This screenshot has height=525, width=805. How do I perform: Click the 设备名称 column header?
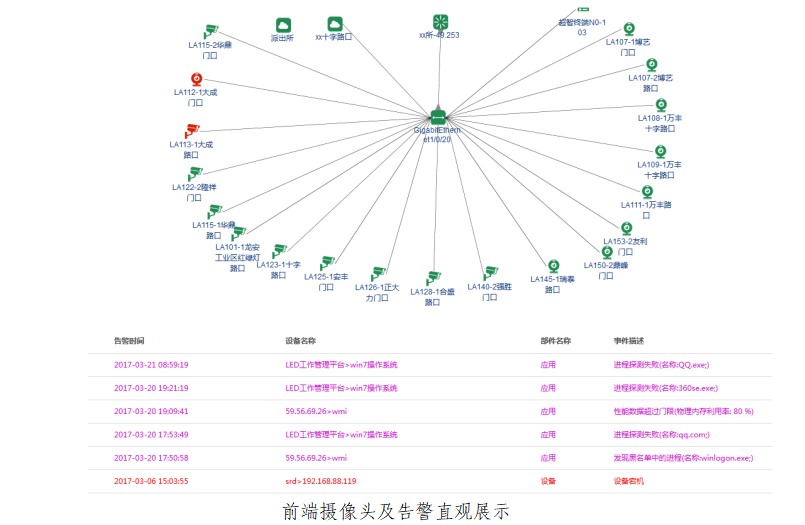(x=300, y=341)
